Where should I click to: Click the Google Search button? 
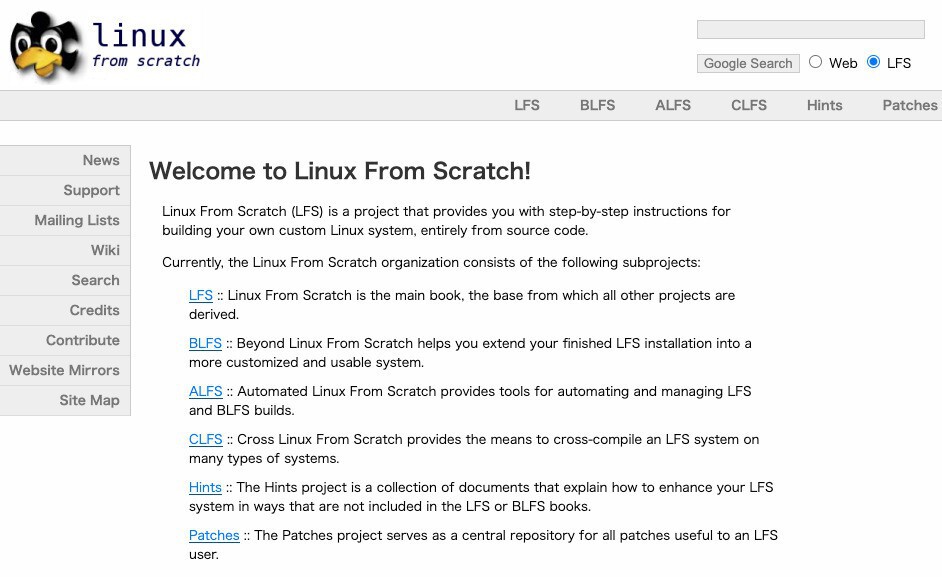point(748,63)
